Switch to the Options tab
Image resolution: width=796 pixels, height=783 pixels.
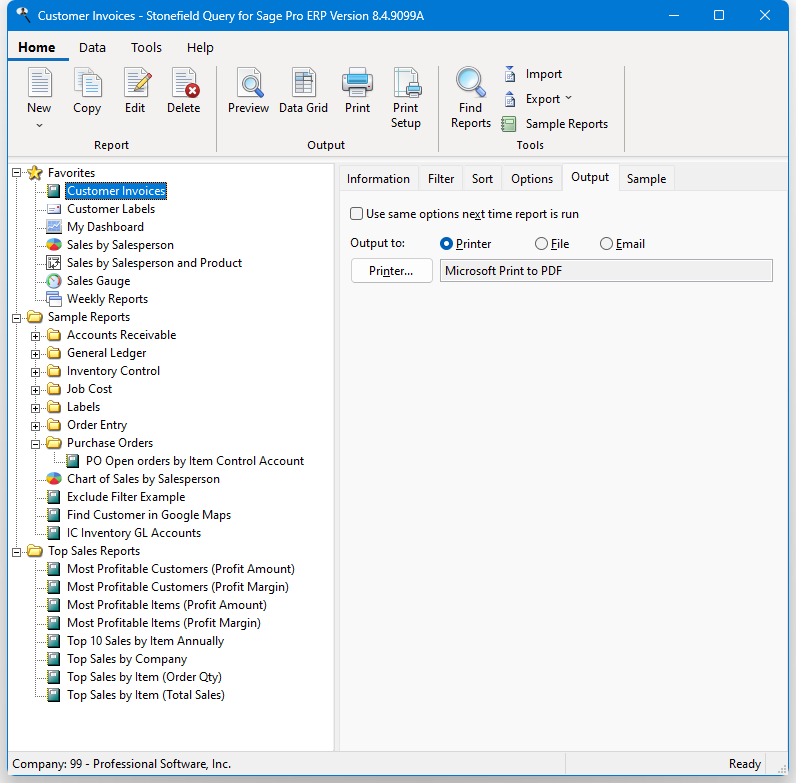(532, 179)
